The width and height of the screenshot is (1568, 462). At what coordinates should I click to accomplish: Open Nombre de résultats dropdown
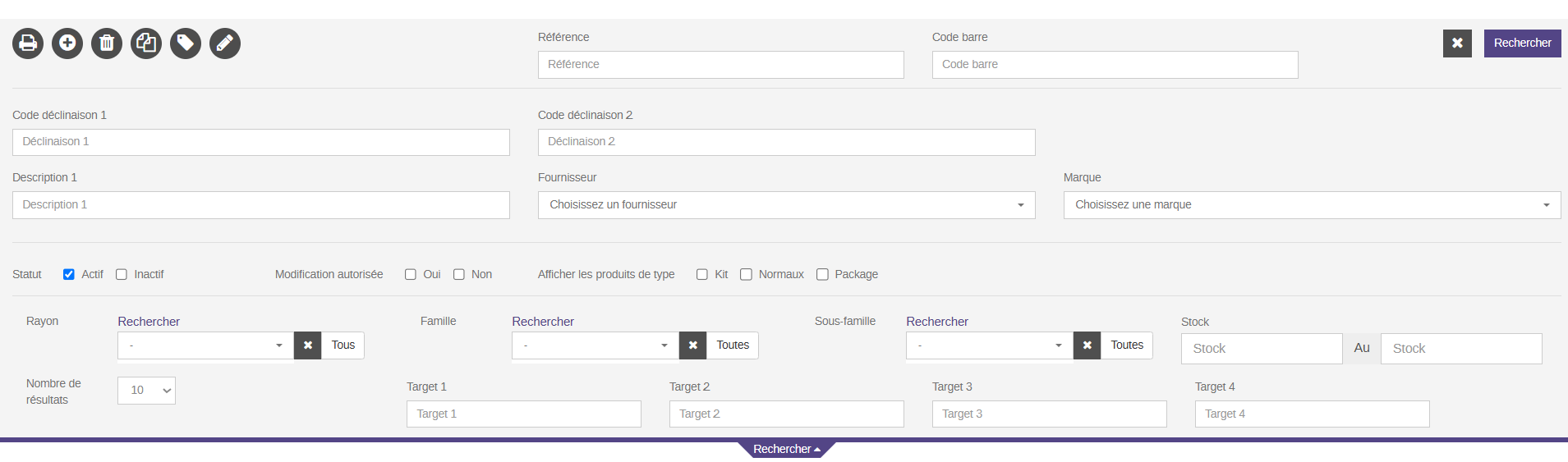click(146, 391)
